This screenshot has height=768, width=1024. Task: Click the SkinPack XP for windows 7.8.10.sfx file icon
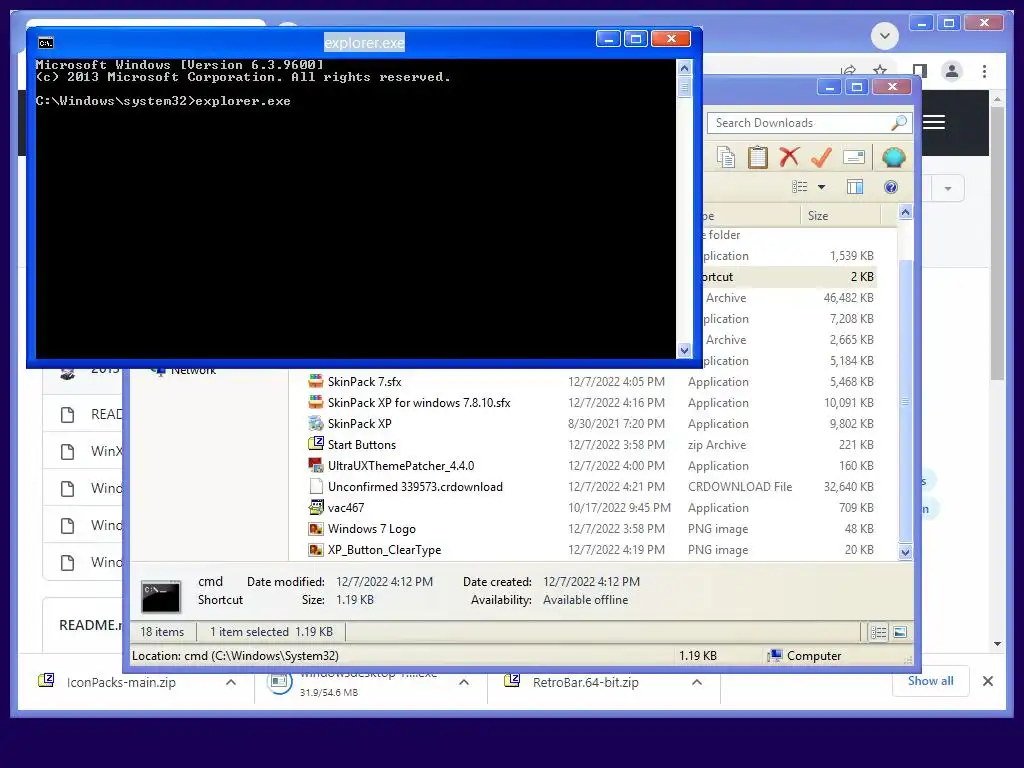[316, 402]
